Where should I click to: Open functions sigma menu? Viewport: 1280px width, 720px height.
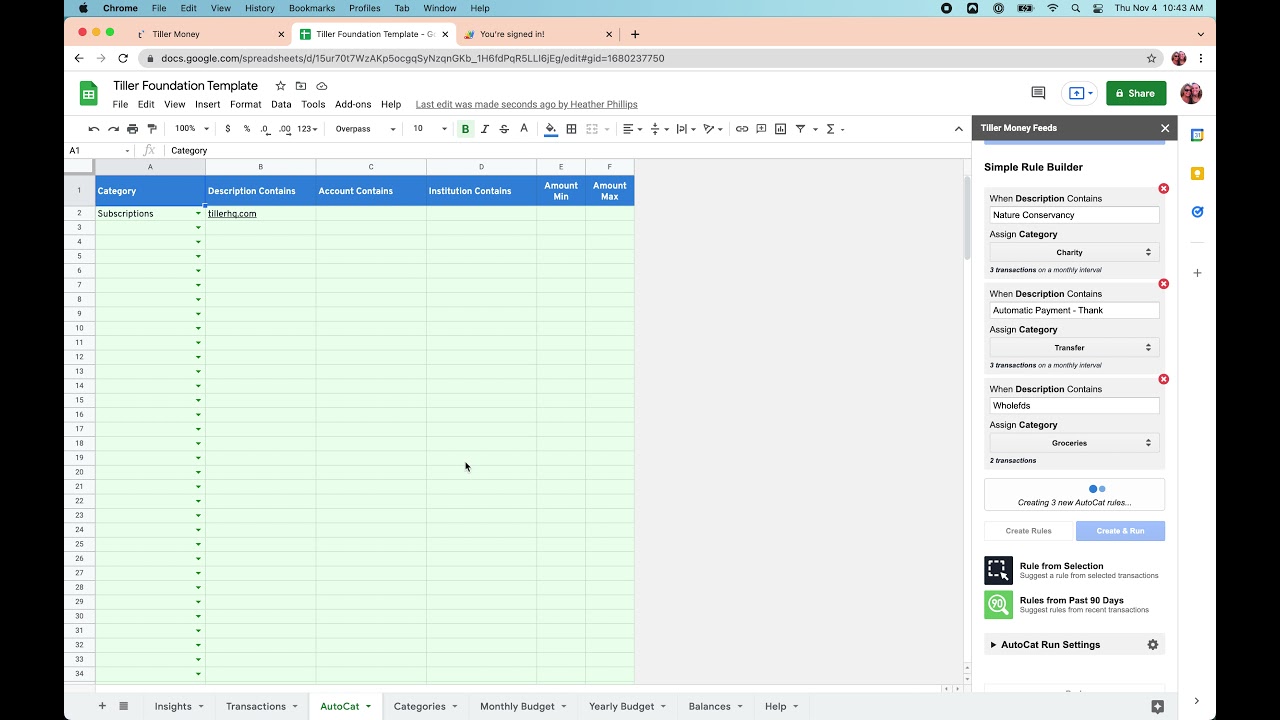(831, 129)
